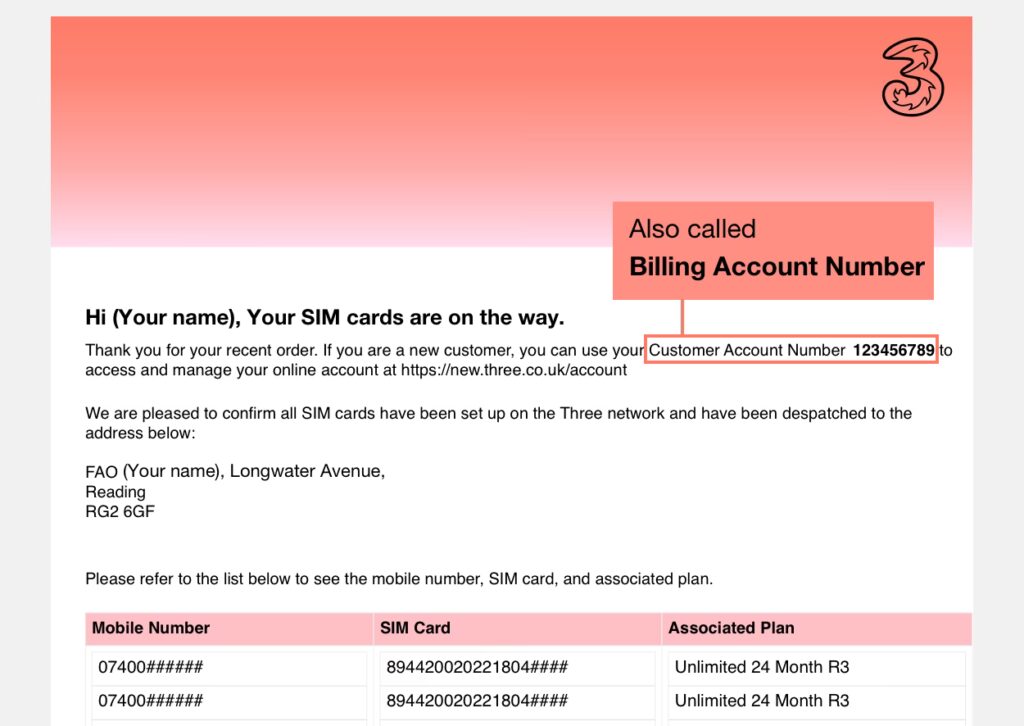The height and width of the screenshot is (726, 1024).
Task: Click the Customer Account Number label
Action: pos(747,350)
